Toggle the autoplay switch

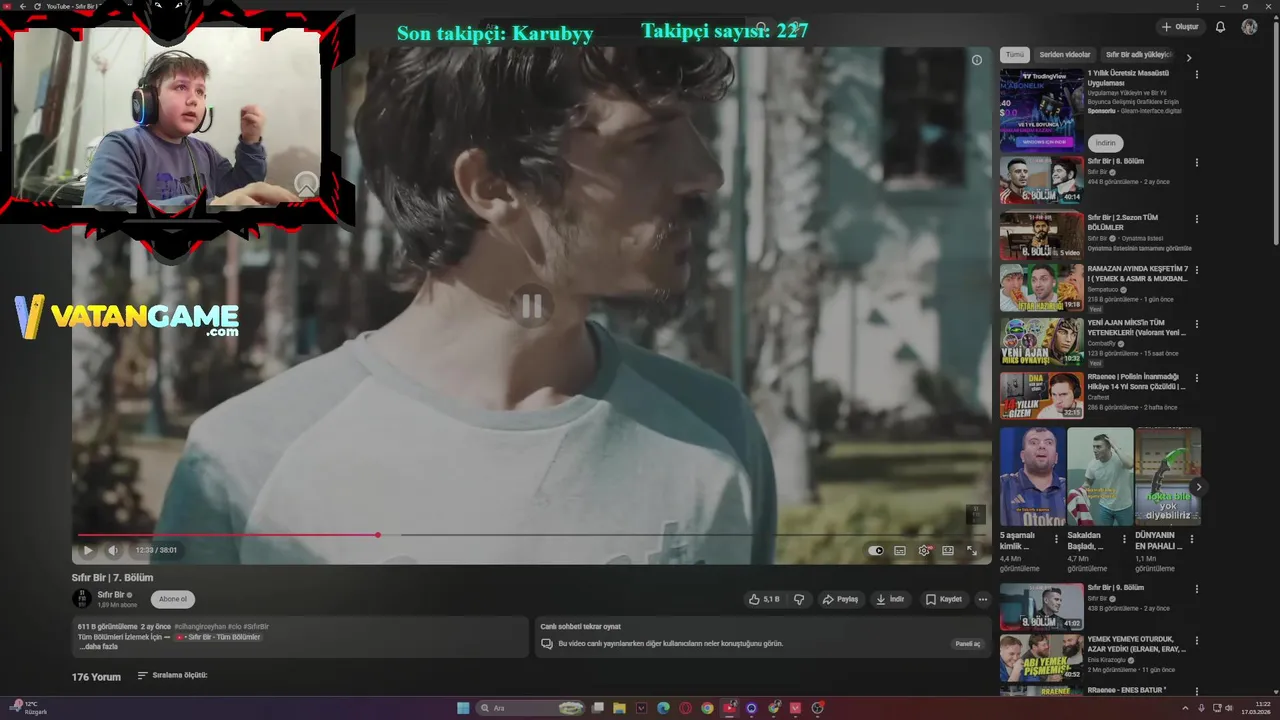point(876,550)
